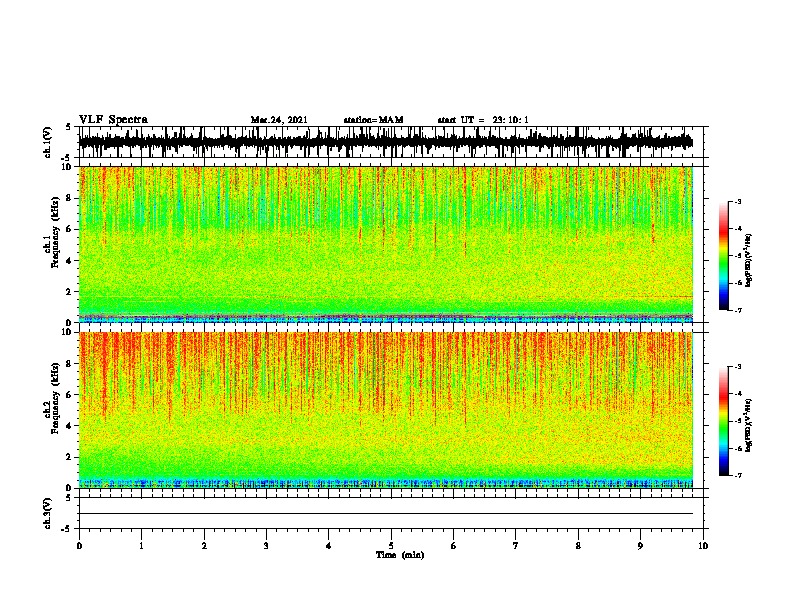Image resolution: width=792 pixels, height=612 pixels.
Task: Click the flat ch.3 voltage line
Action: [x=385, y=514]
